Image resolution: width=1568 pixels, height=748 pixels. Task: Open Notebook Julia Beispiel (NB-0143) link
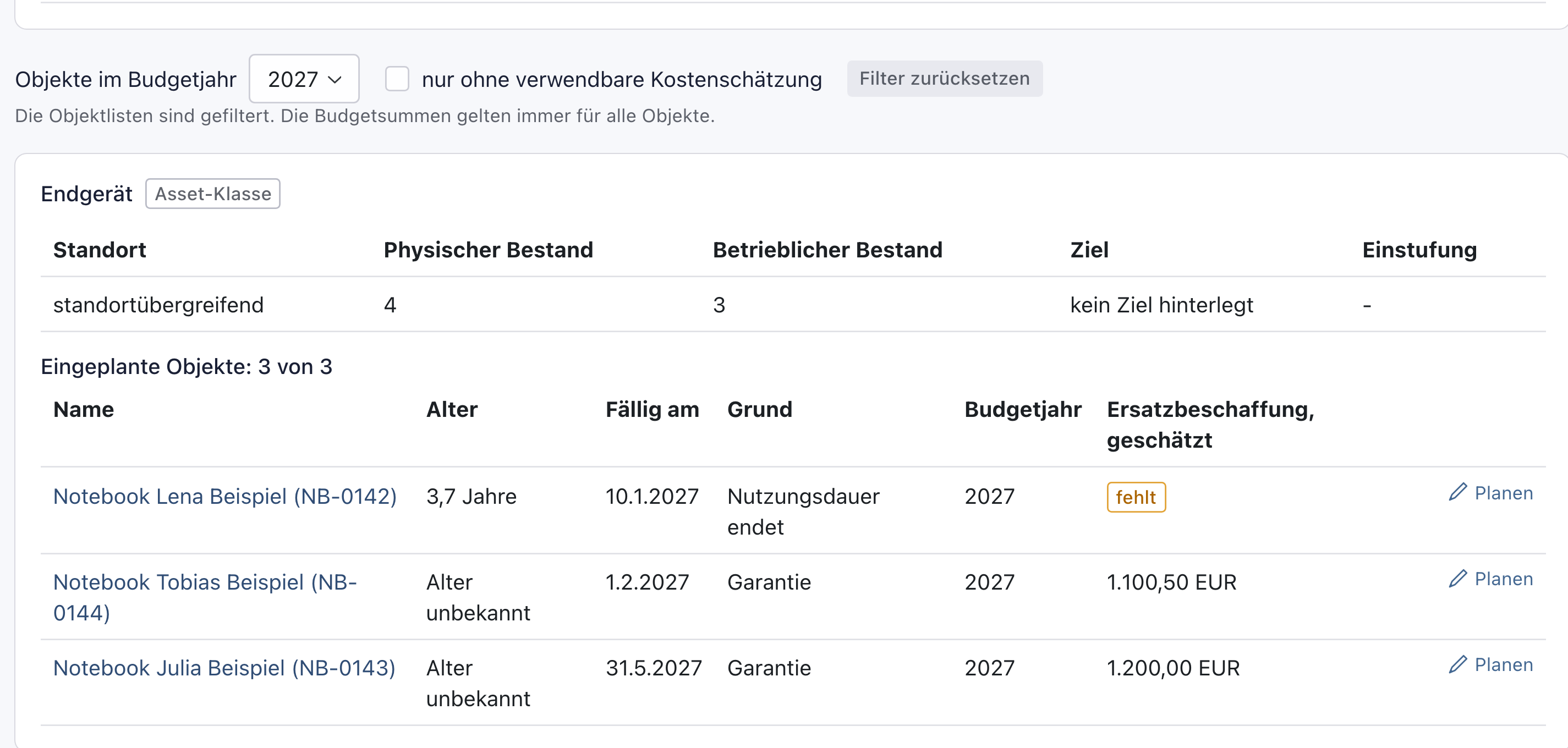point(224,668)
